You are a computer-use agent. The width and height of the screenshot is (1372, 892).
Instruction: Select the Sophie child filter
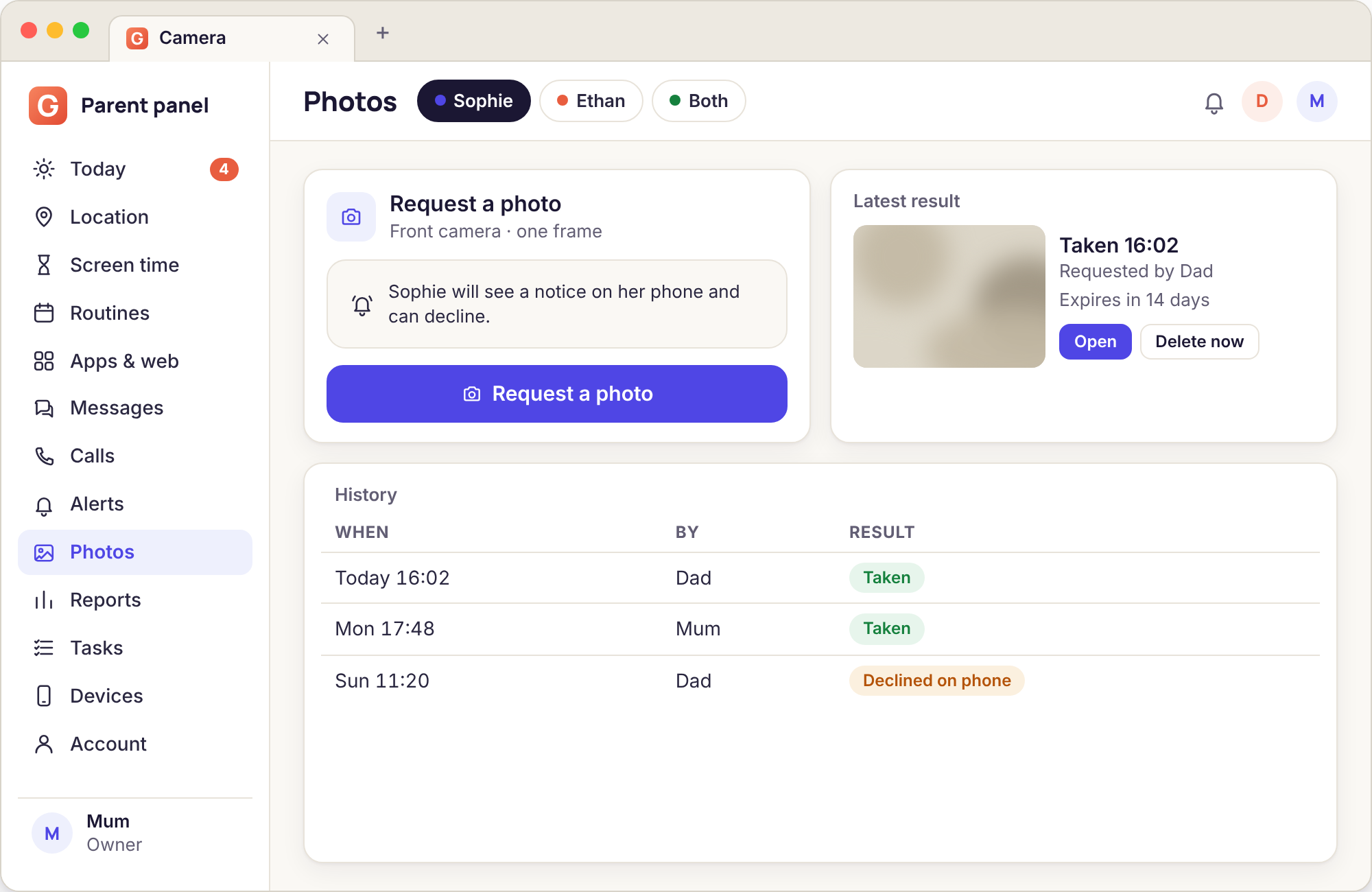tap(474, 101)
